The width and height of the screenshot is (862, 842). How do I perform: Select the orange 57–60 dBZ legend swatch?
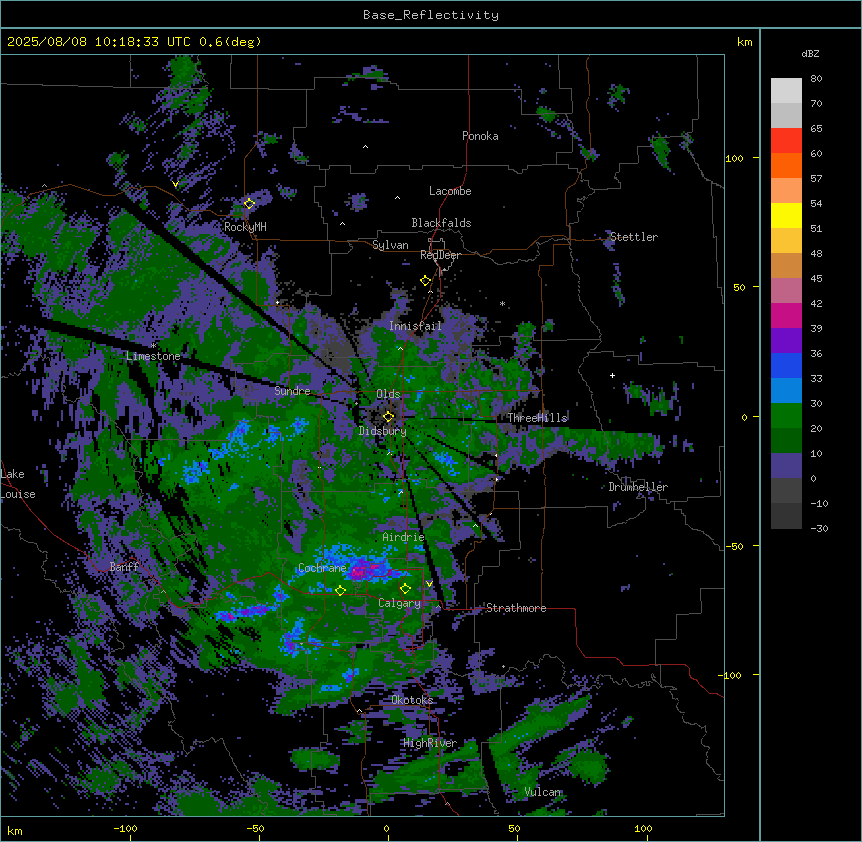tap(786, 165)
